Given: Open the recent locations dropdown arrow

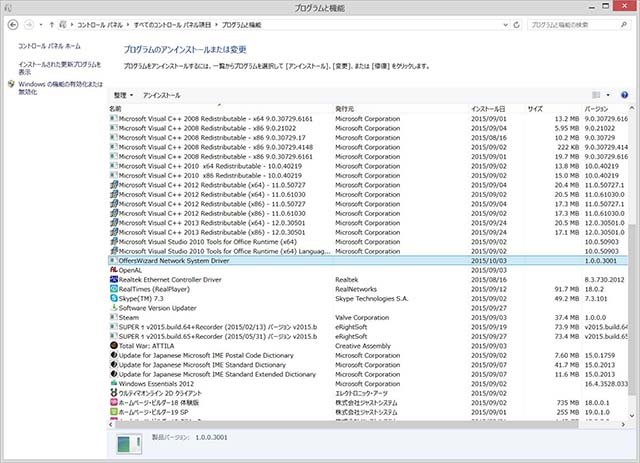Looking at the screenshot, I should (41, 25).
